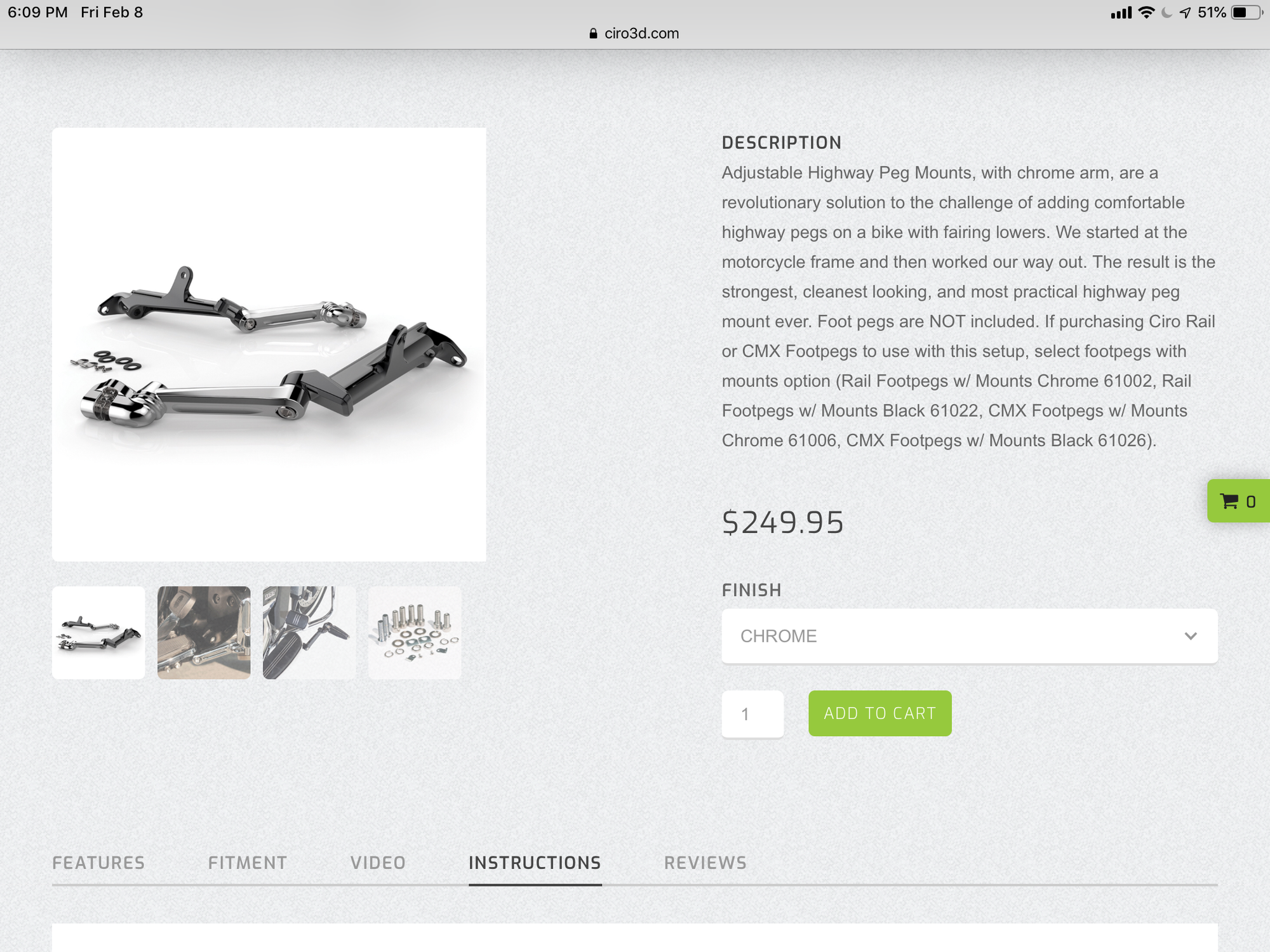The image size is (1270, 952).
Task: Tap the Wi-Fi status icon
Action: point(1146,13)
